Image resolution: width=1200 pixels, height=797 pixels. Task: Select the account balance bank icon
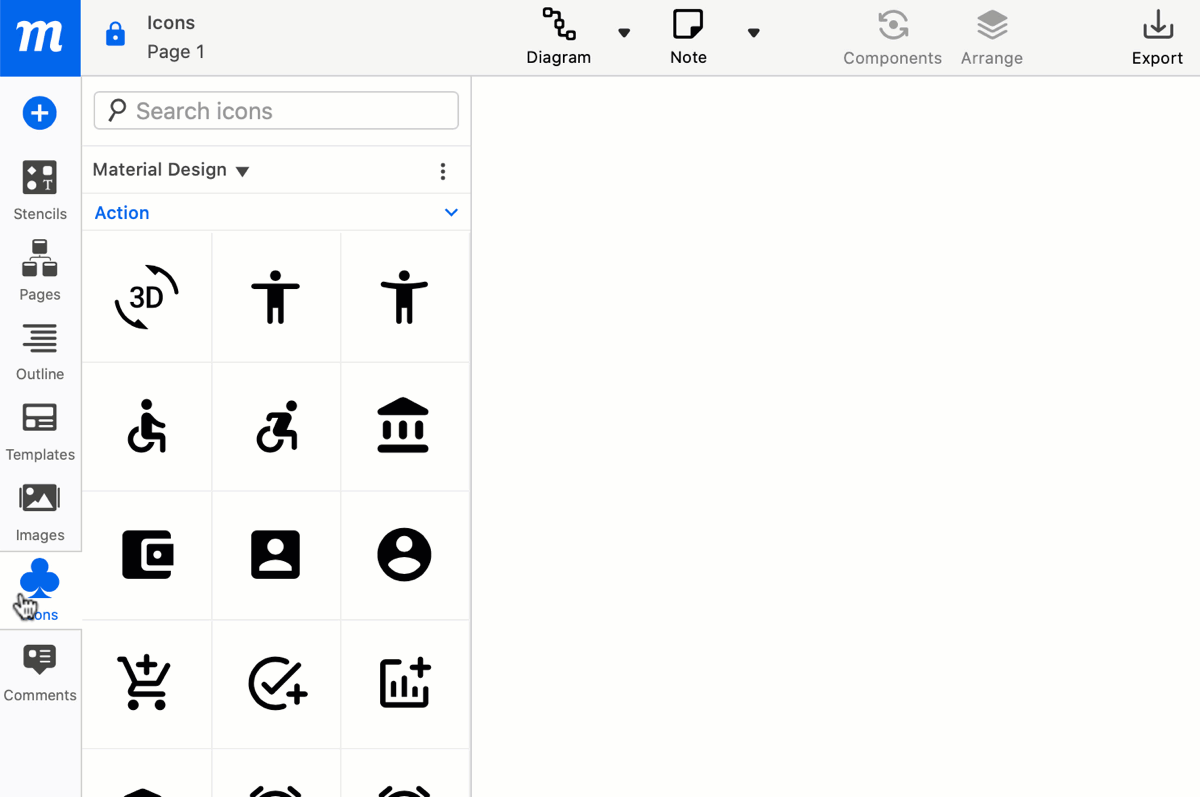(405, 426)
